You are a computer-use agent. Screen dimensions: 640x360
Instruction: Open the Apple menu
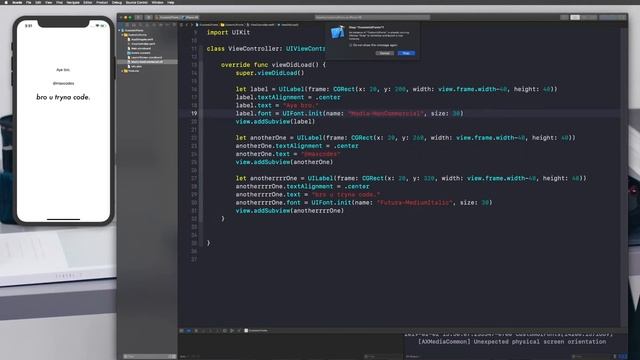[6, 2]
